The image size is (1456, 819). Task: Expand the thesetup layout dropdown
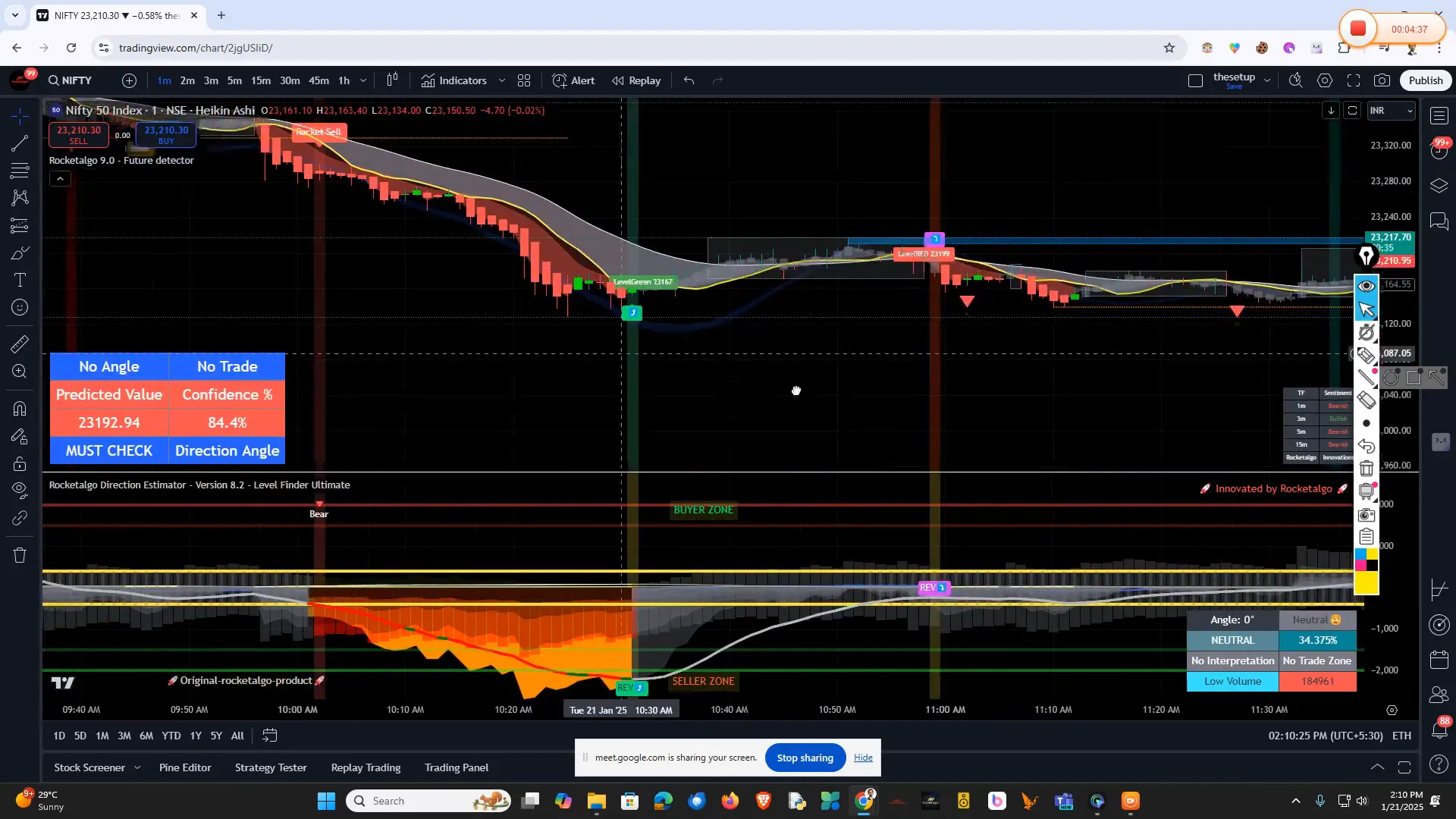(1266, 80)
